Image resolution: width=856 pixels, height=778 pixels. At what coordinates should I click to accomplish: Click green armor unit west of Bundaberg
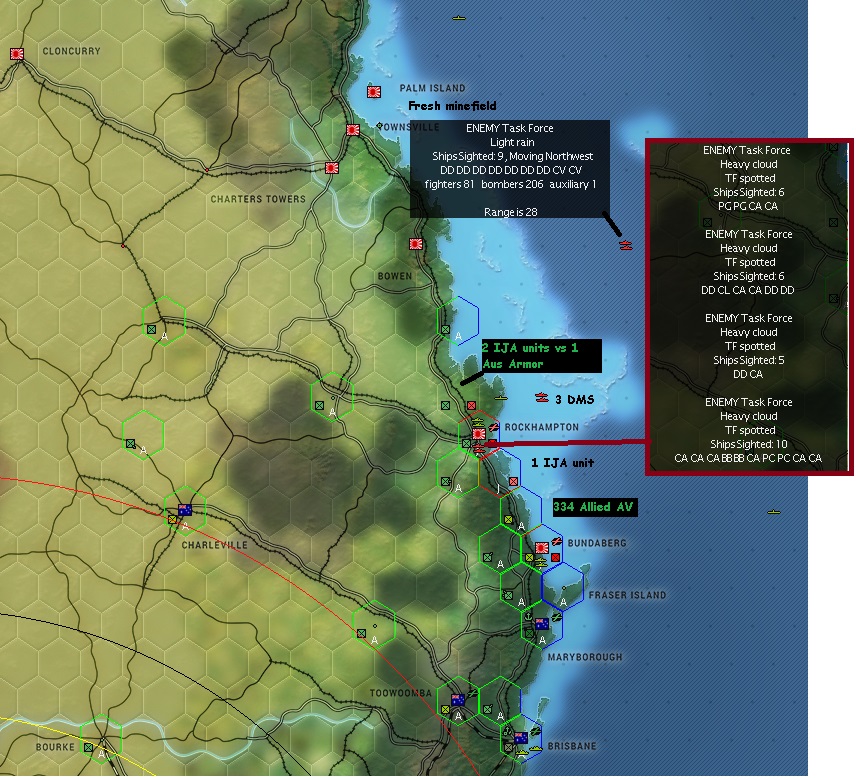point(488,557)
